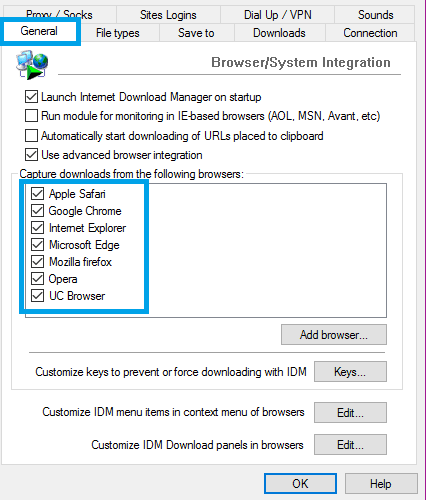Click the Add browser... button
This screenshot has height=500, width=426.
(x=334, y=335)
